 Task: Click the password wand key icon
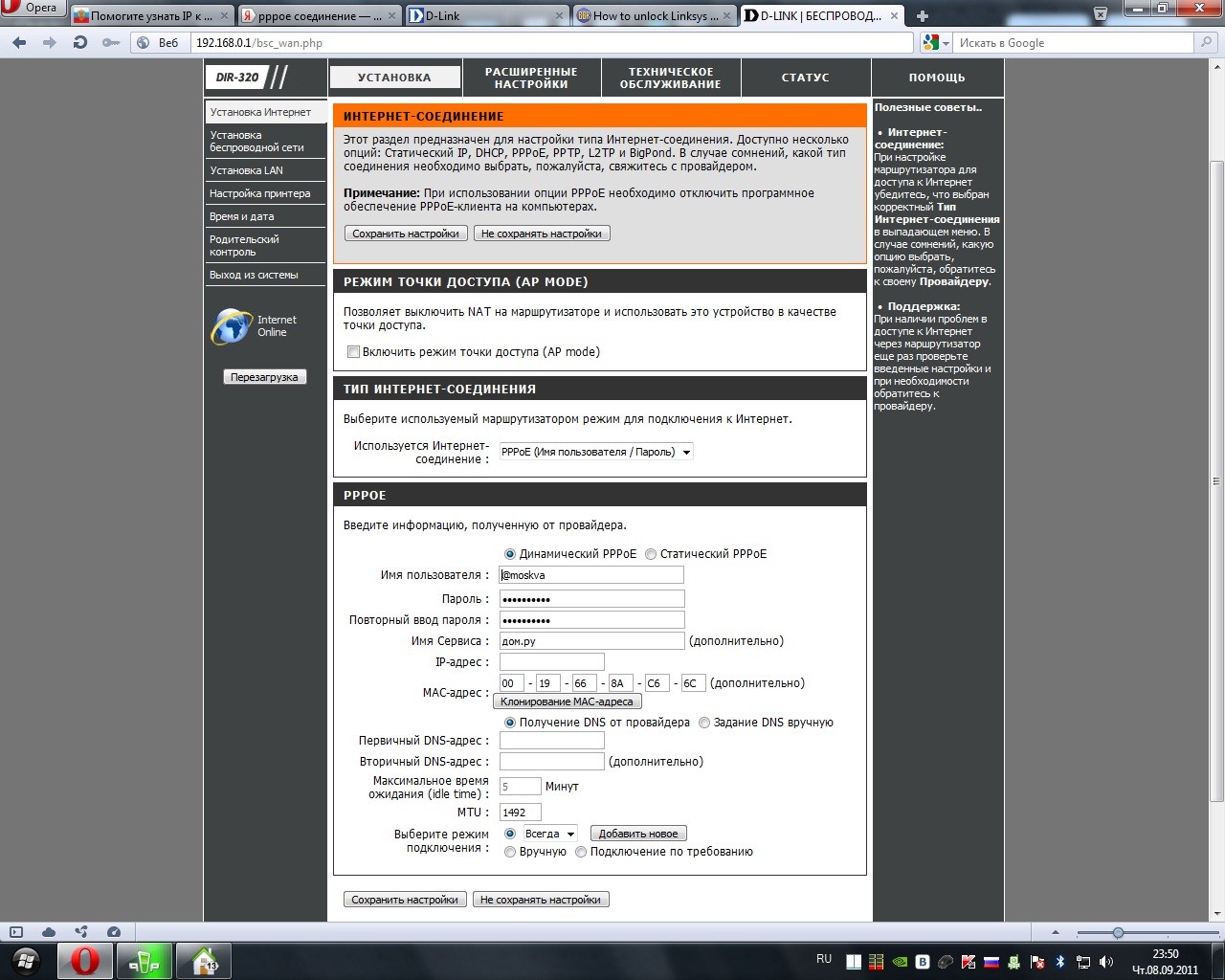tap(111, 43)
